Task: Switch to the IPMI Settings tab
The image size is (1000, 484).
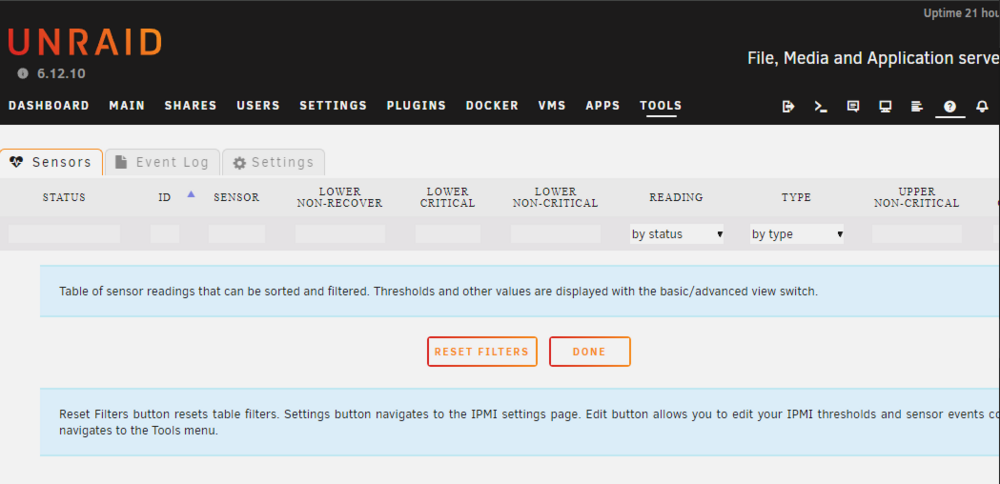Action: (x=274, y=162)
